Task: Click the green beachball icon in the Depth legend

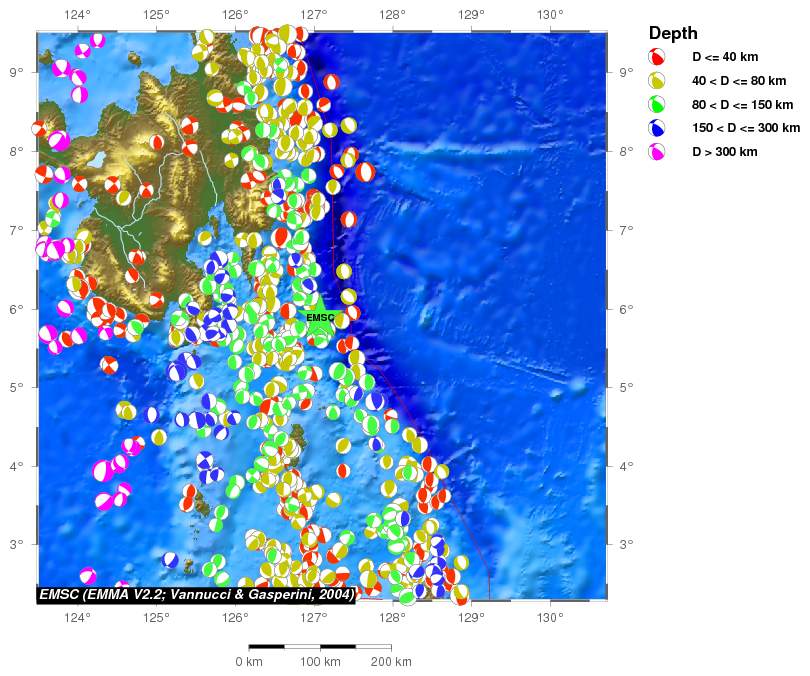Action: point(658,105)
